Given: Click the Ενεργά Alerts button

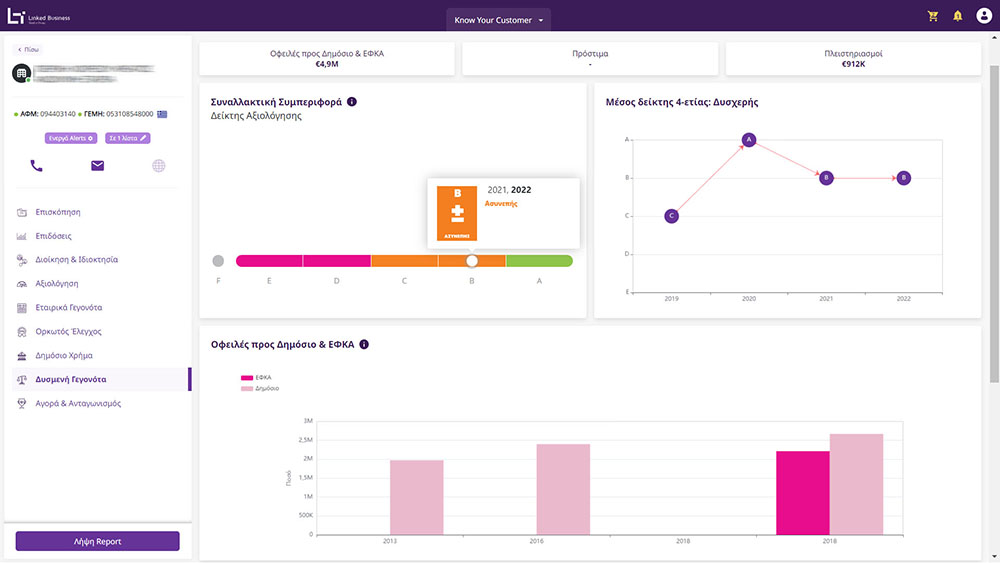Looking at the screenshot, I should click(x=71, y=138).
